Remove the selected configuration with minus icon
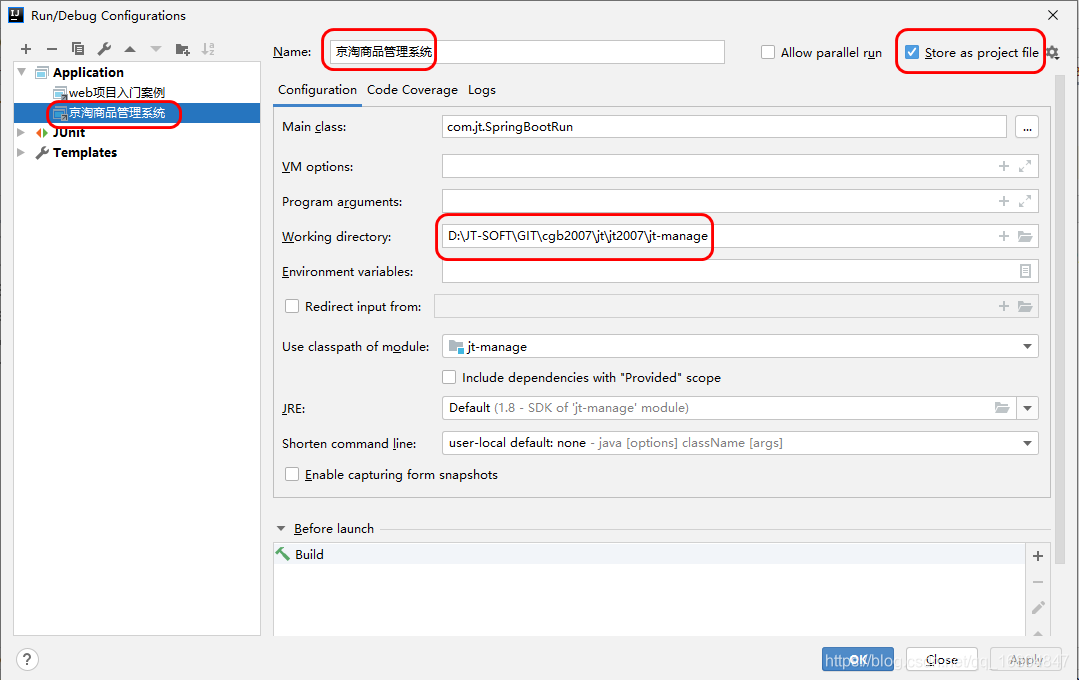Image resolution: width=1079 pixels, height=680 pixels. (52, 49)
